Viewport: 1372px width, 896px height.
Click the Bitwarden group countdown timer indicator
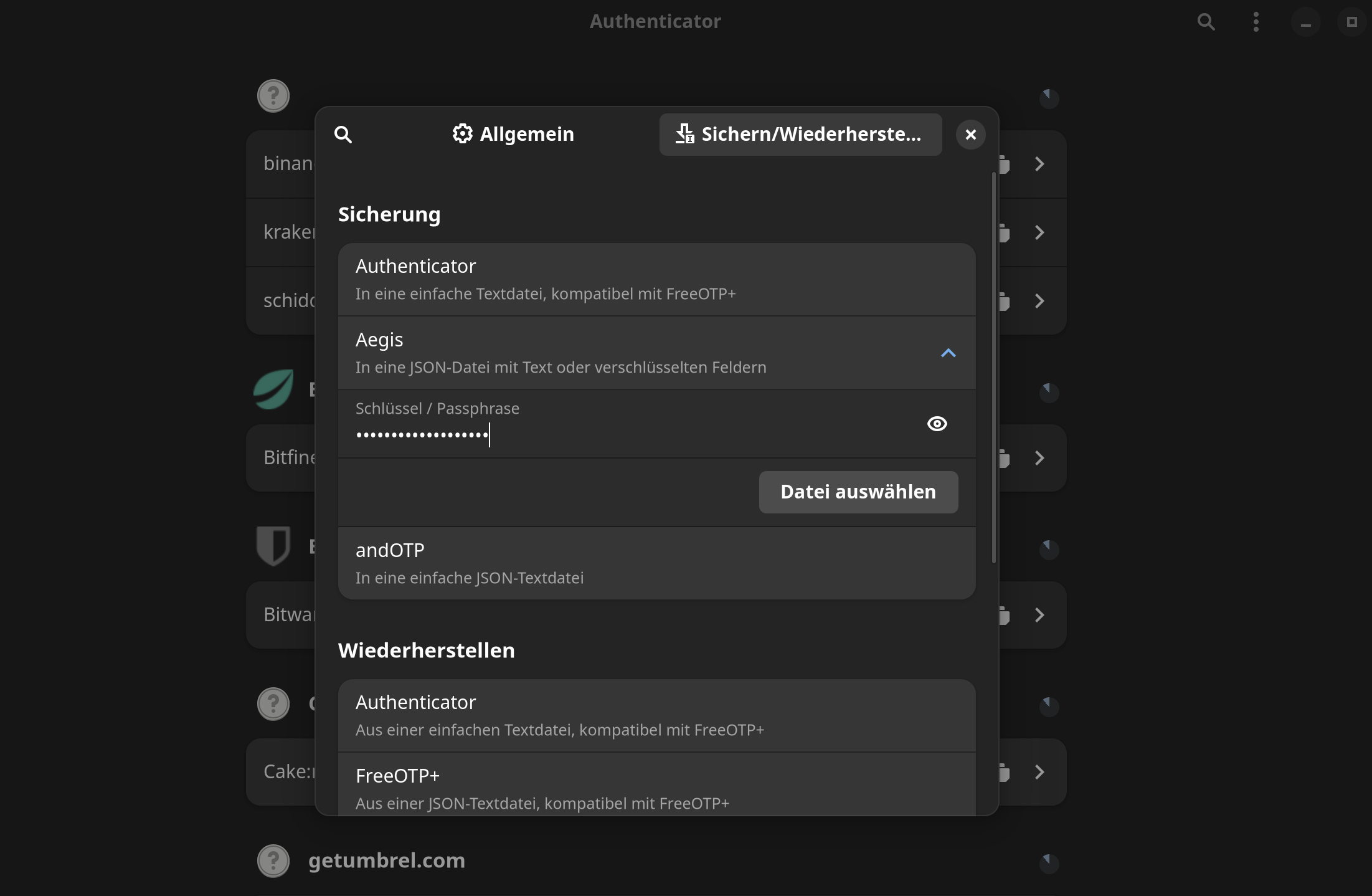coord(1049,549)
